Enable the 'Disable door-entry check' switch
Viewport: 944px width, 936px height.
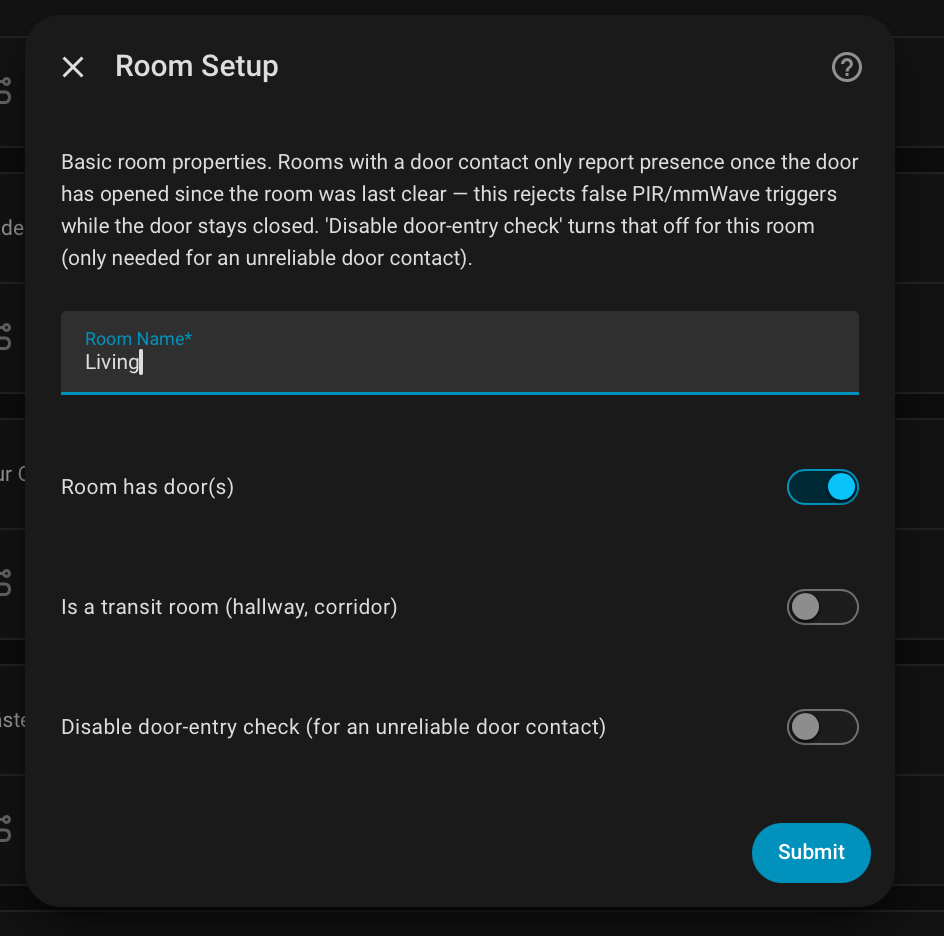(822, 727)
